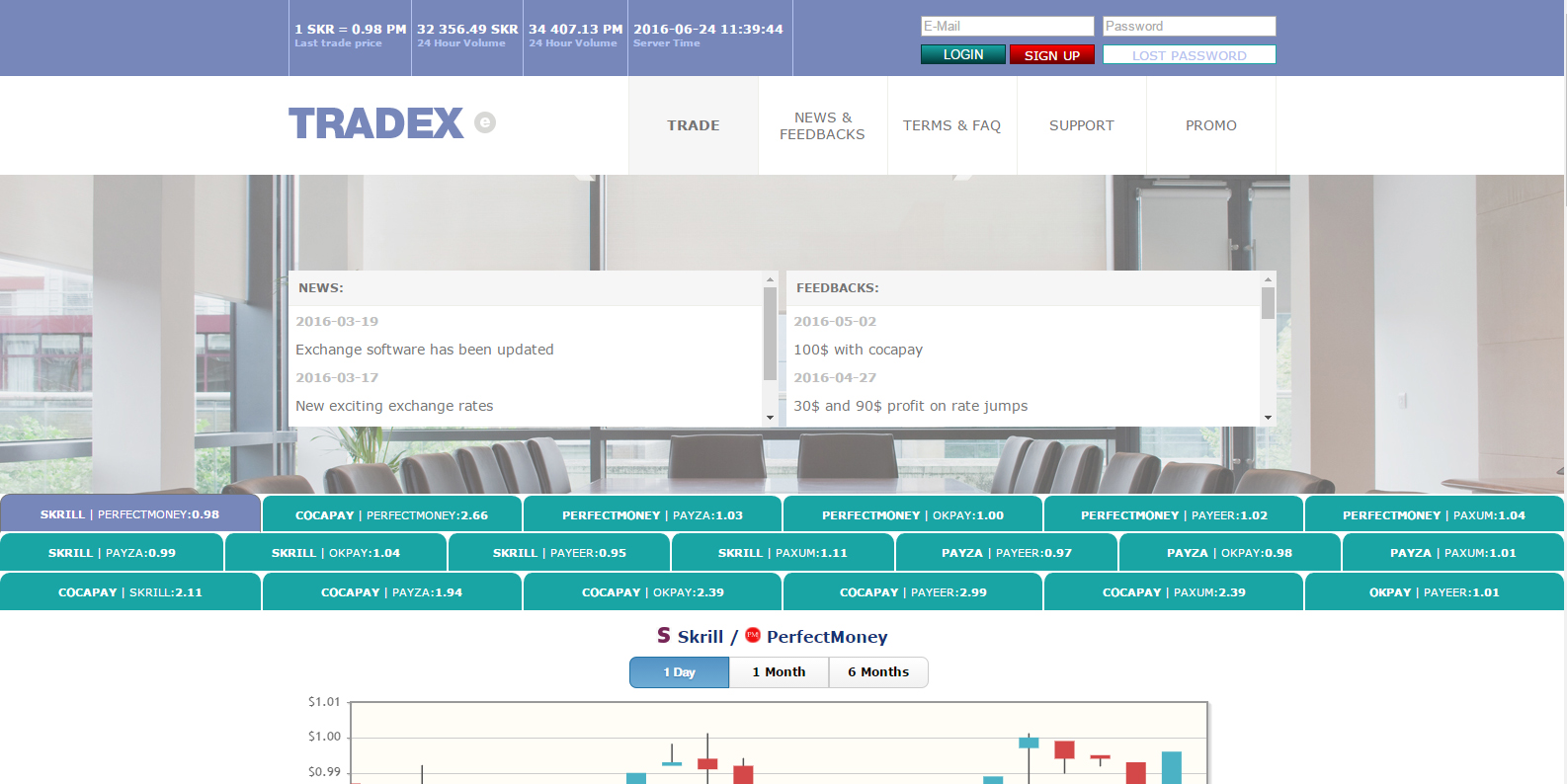Focus the E-Mail input field

1007,27
